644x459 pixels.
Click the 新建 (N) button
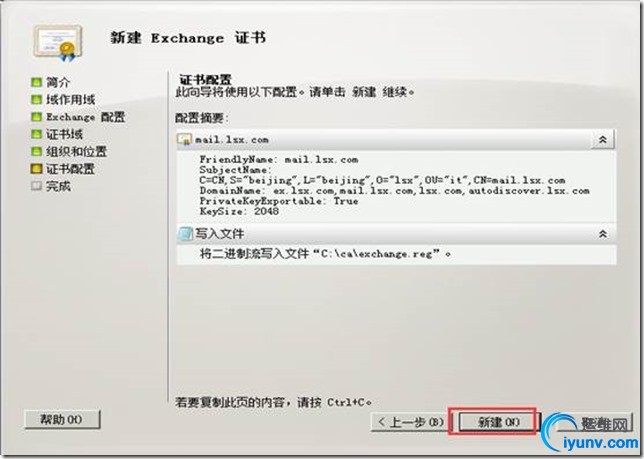click(497, 422)
